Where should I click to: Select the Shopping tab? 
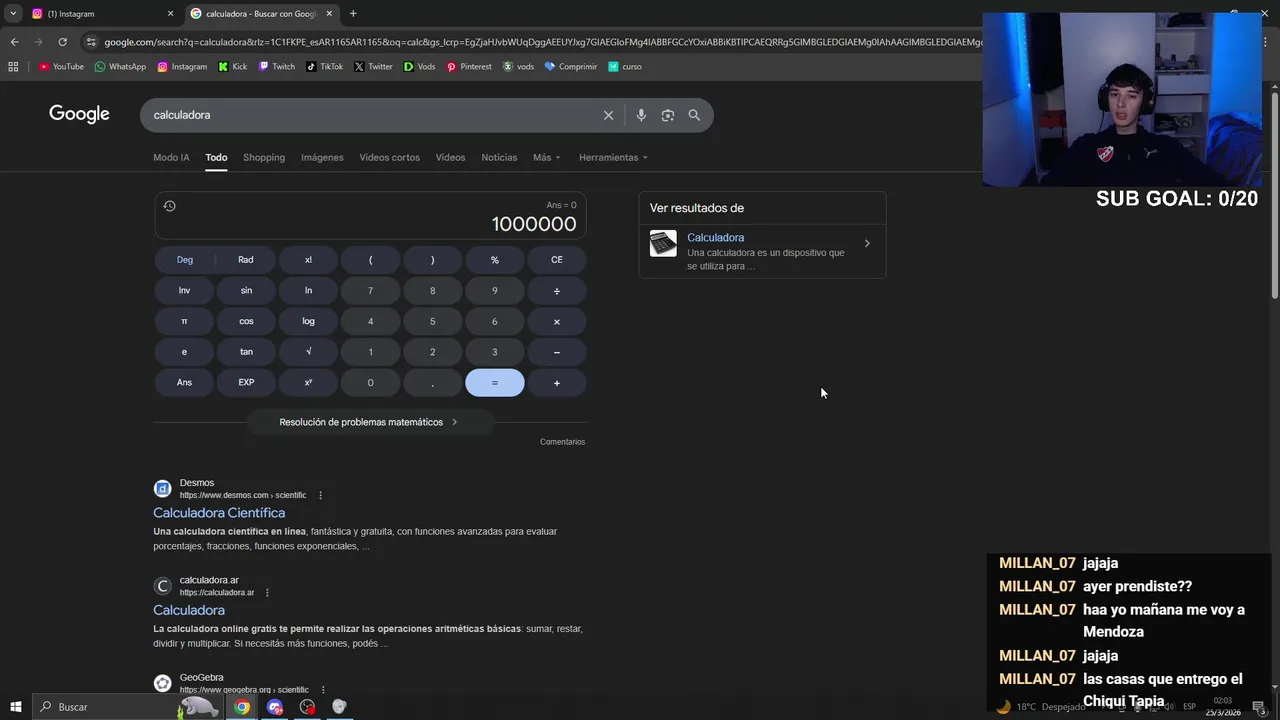click(x=264, y=157)
